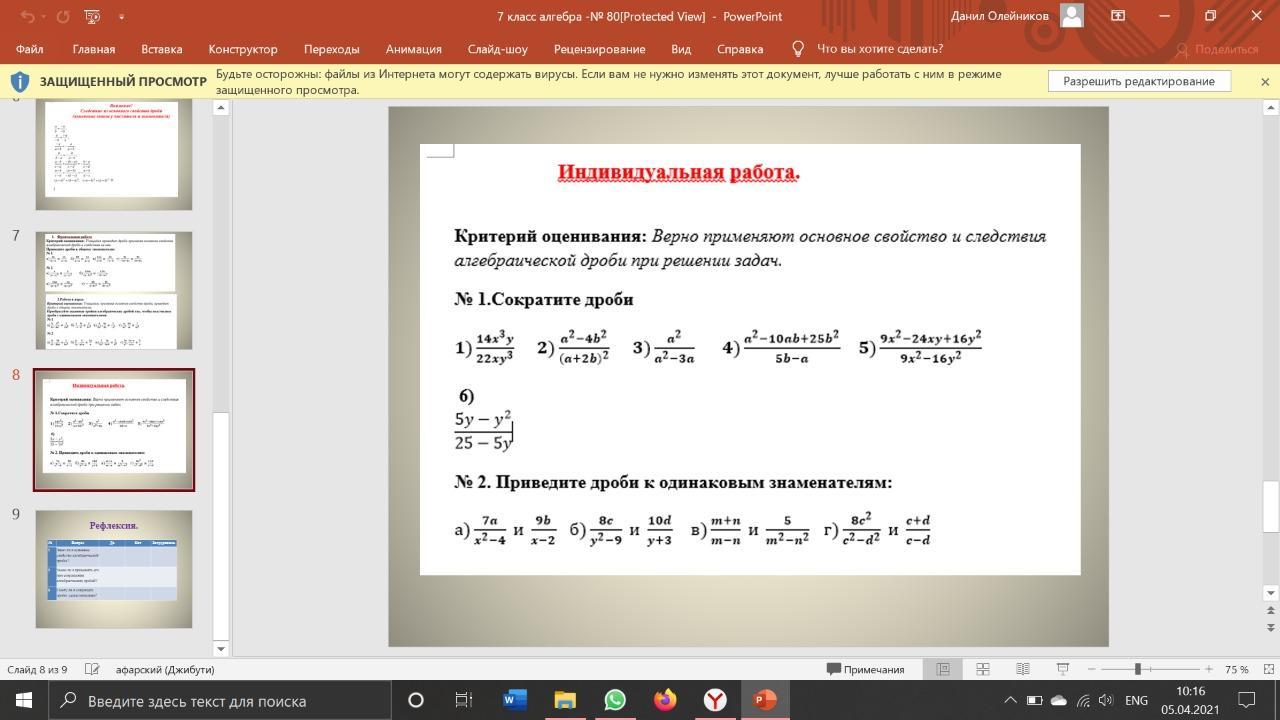Toggle the Примечания comments pane

[x=866, y=669]
